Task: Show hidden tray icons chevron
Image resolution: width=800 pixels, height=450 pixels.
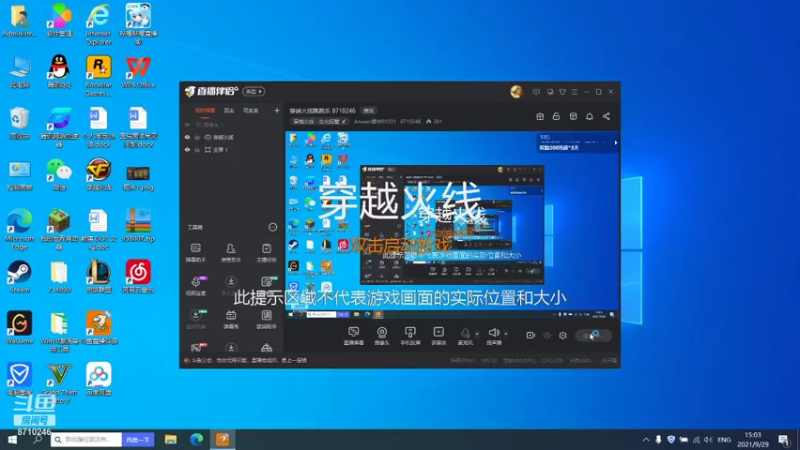Action: click(646, 440)
